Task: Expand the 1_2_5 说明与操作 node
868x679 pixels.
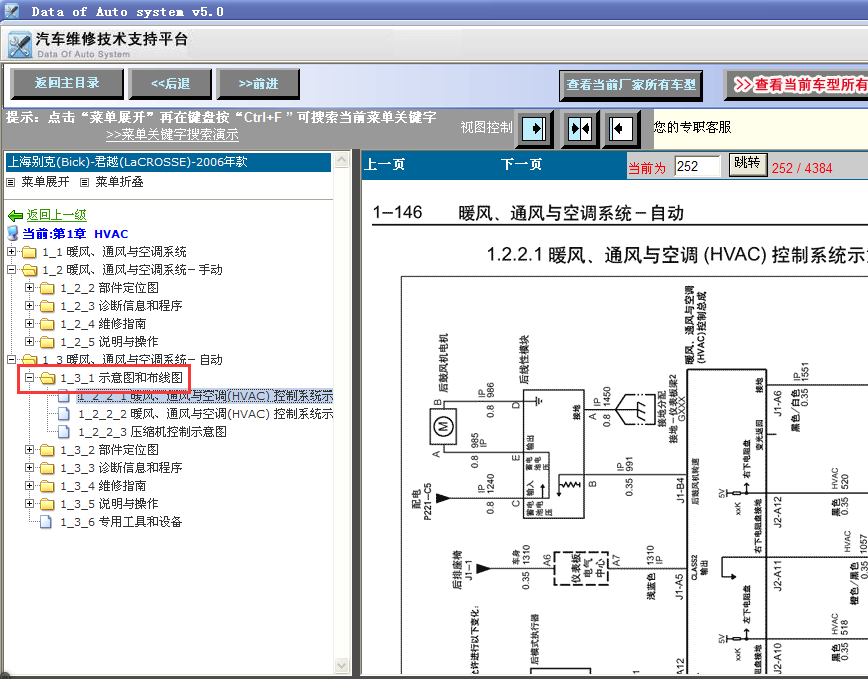Action: click(29, 341)
